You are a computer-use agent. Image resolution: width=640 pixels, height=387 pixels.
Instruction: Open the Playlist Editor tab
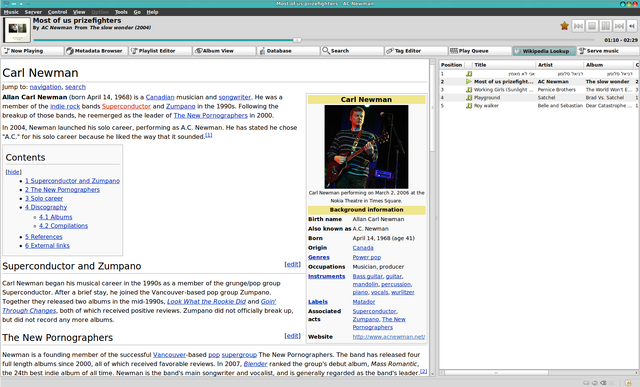click(160, 51)
